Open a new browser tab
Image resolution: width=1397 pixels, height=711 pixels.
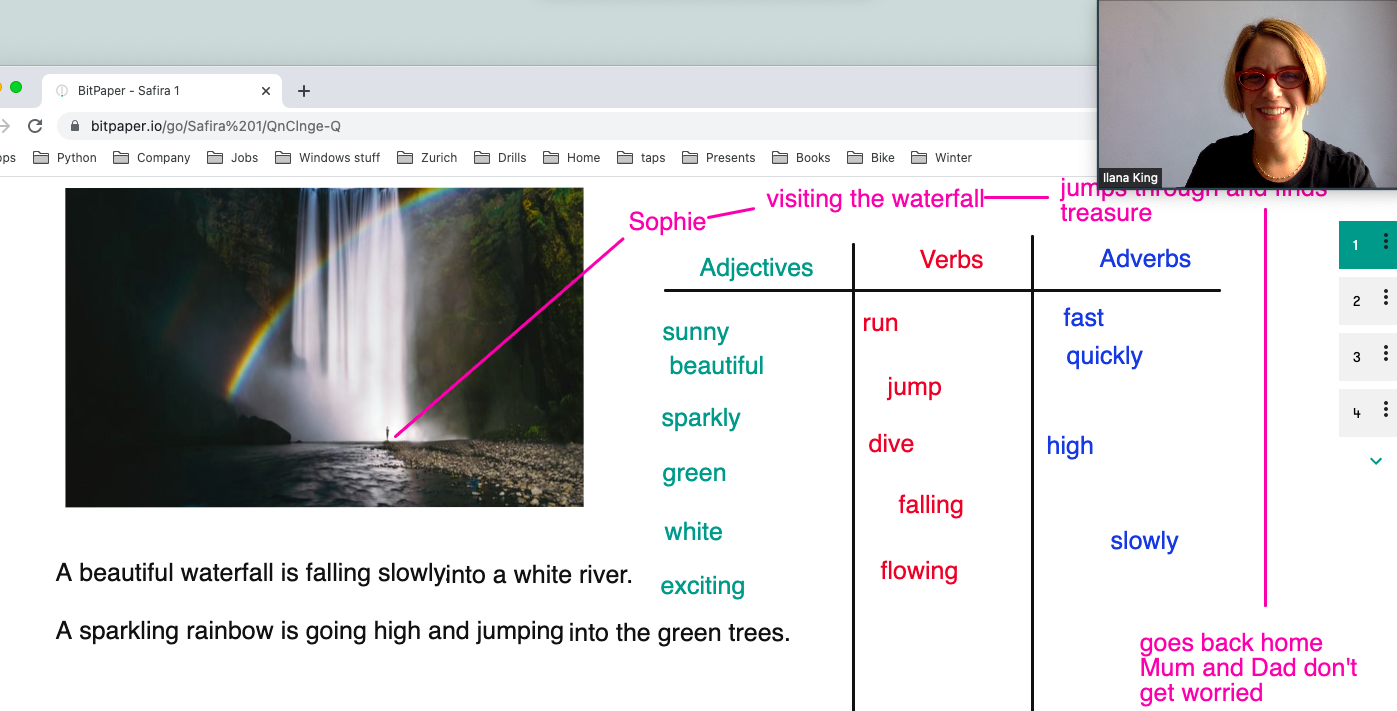tap(304, 91)
